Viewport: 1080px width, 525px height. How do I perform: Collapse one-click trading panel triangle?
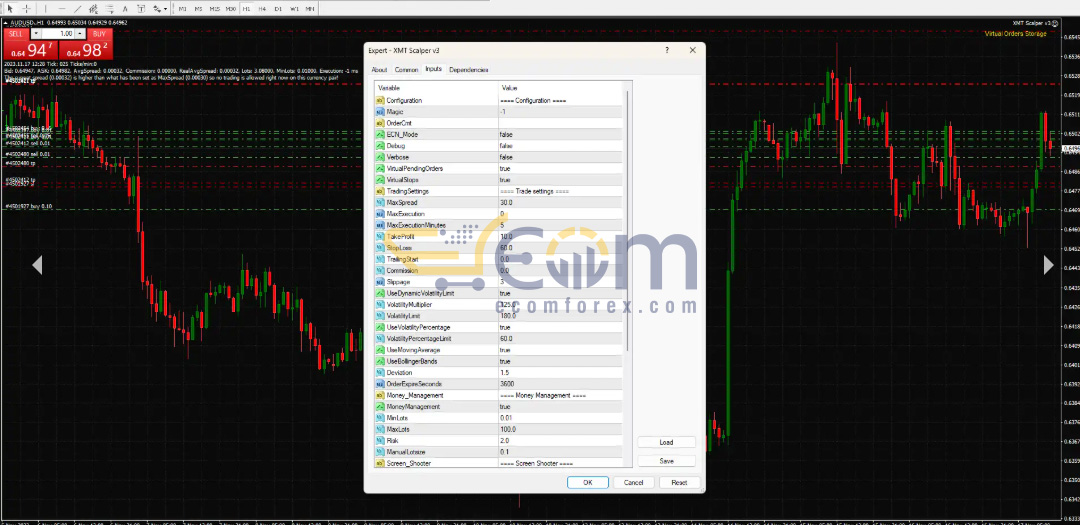pyautogui.click(x=7, y=22)
